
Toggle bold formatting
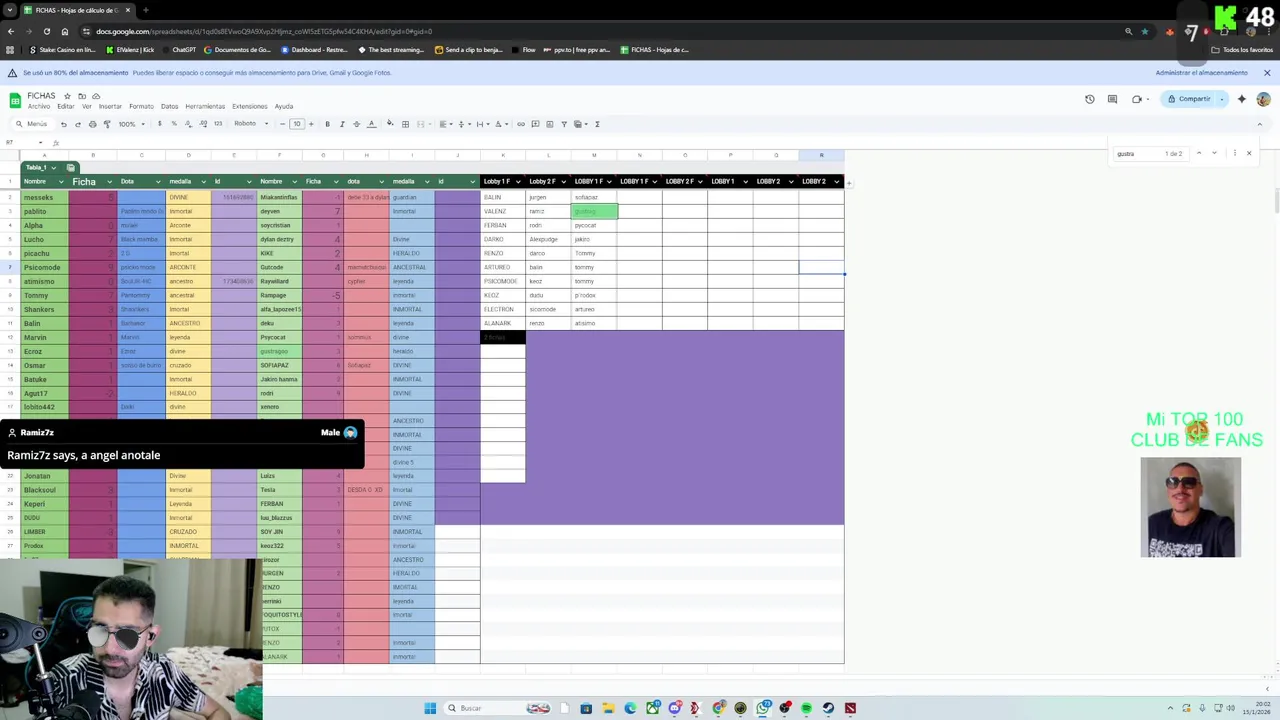point(327,124)
